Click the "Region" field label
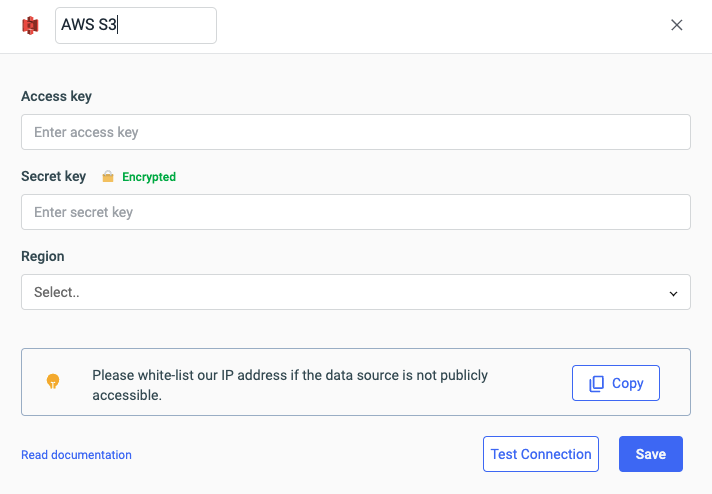This screenshot has height=494, width=712. 43,256
